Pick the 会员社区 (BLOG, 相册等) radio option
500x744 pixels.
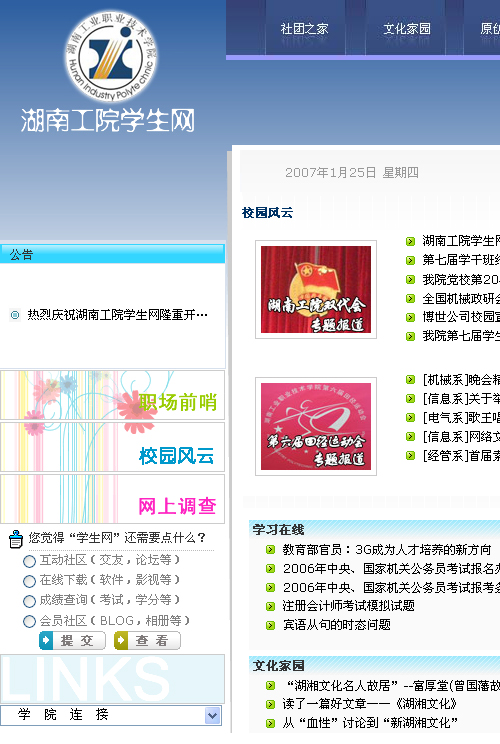pyautogui.click(x=29, y=621)
